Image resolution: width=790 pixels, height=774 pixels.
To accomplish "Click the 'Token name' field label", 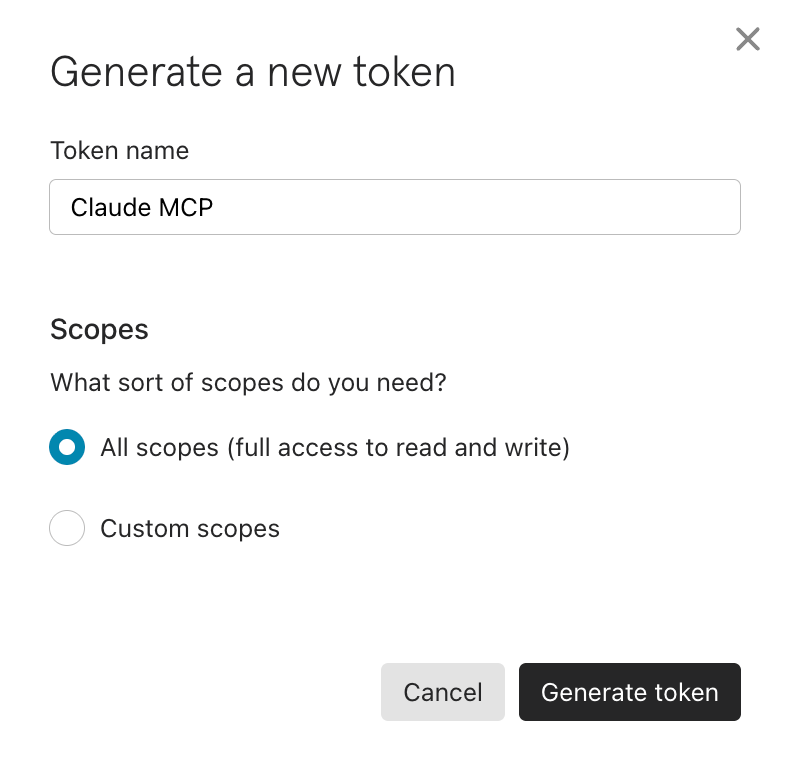I will click(119, 151).
